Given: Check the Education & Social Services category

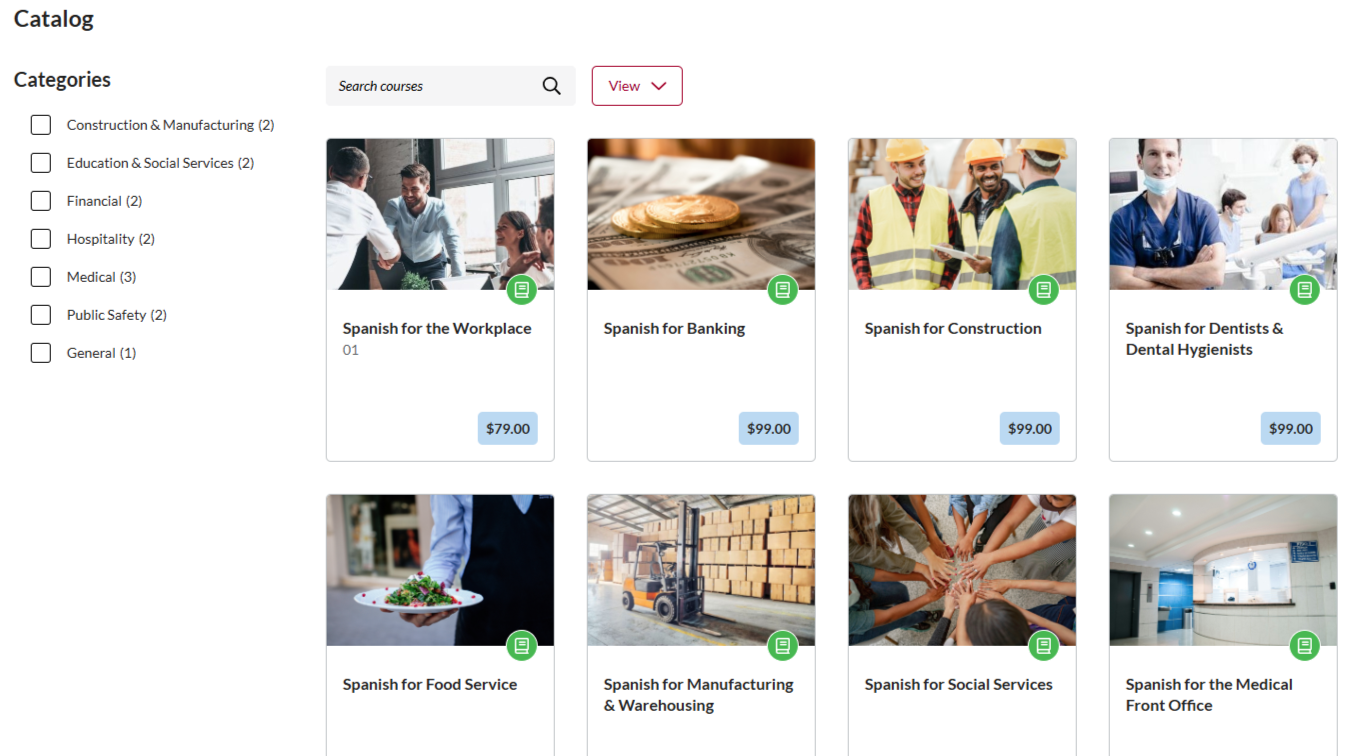Looking at the screenshot, I should [41, 163].
